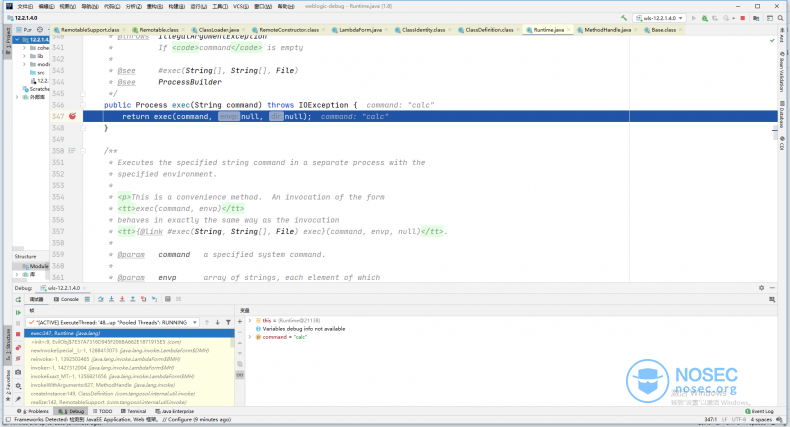The height and width of the screenshot is (427, 790).
Task: Collapse the 12.2.1.4 project root node
Action: (x=17, y=39)
